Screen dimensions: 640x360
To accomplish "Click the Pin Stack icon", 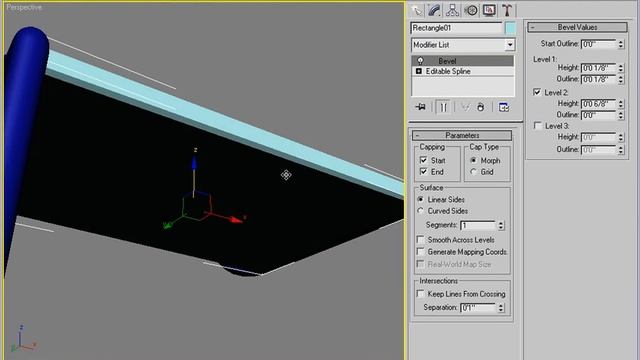I will [420, 107].
